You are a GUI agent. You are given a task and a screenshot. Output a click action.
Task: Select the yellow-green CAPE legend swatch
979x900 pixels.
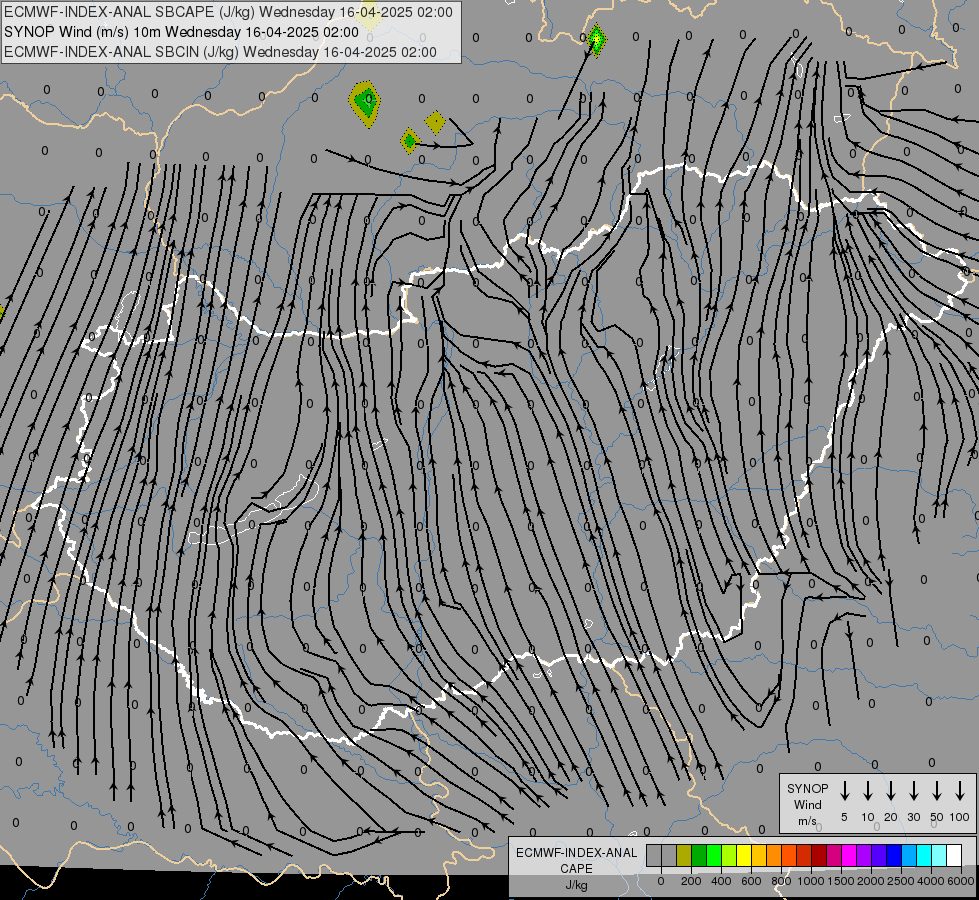point(729,855)
